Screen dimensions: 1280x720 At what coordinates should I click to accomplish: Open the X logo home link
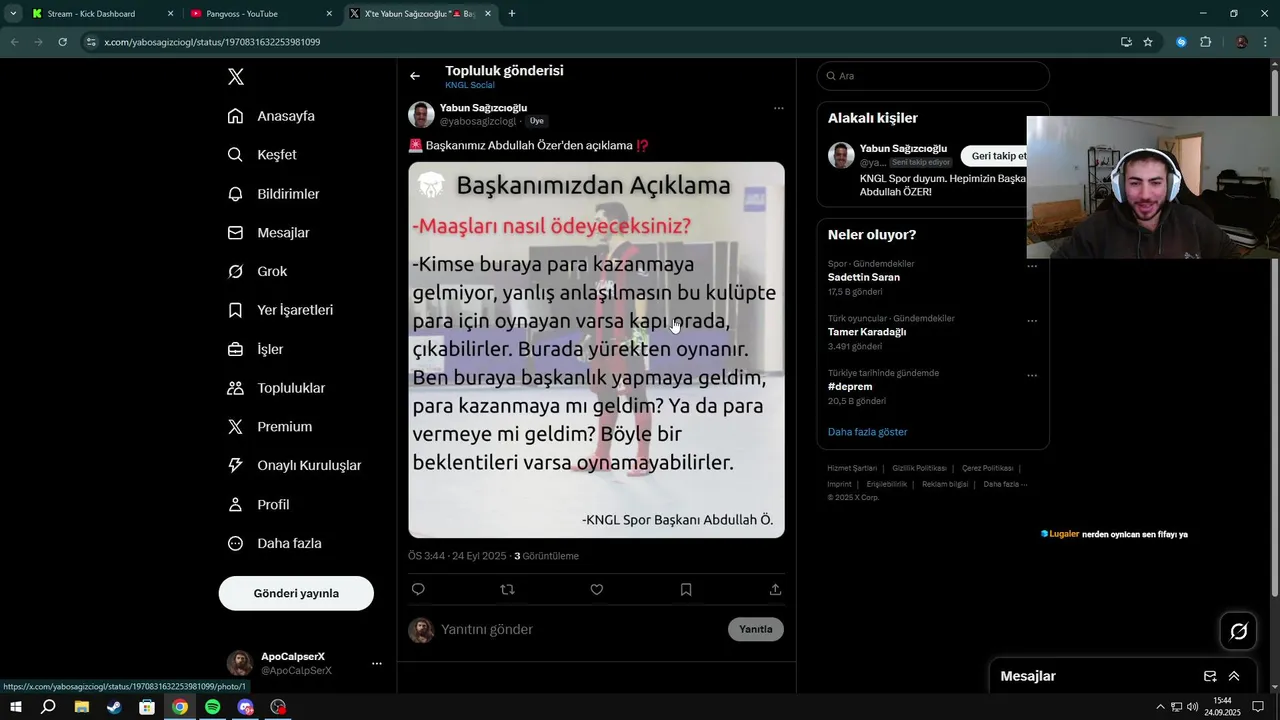tap(236, 77)
